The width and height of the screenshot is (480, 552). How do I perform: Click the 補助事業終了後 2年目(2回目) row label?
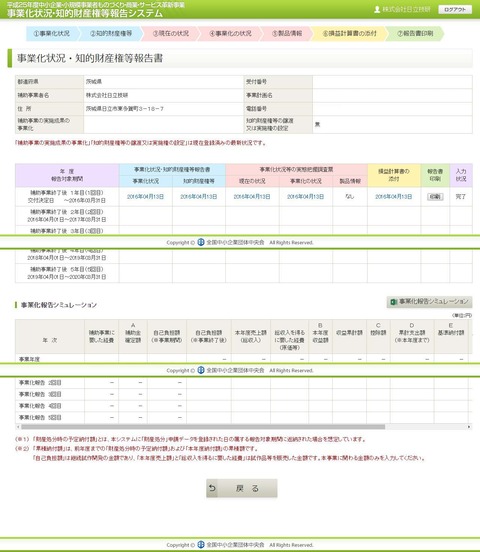coord(67,216)
